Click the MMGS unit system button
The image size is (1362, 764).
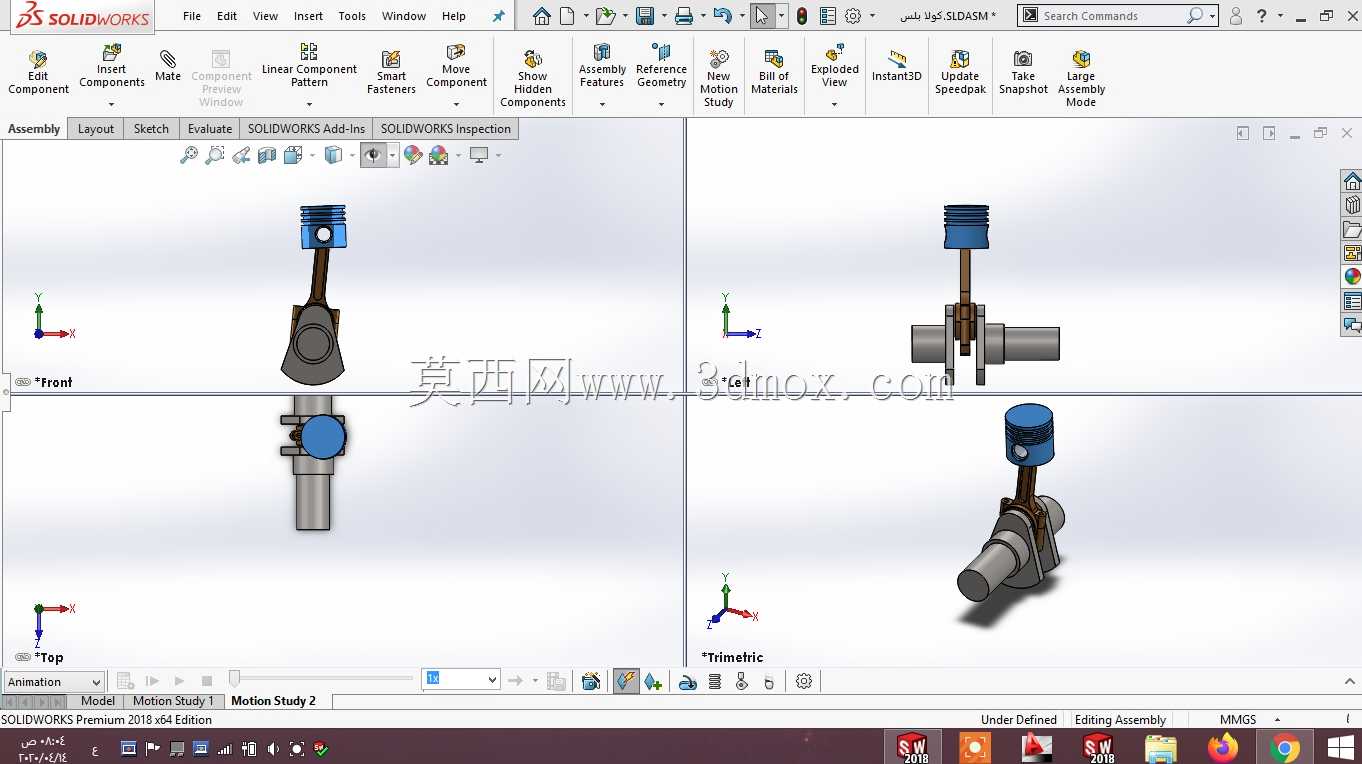tap(1238, 720)
